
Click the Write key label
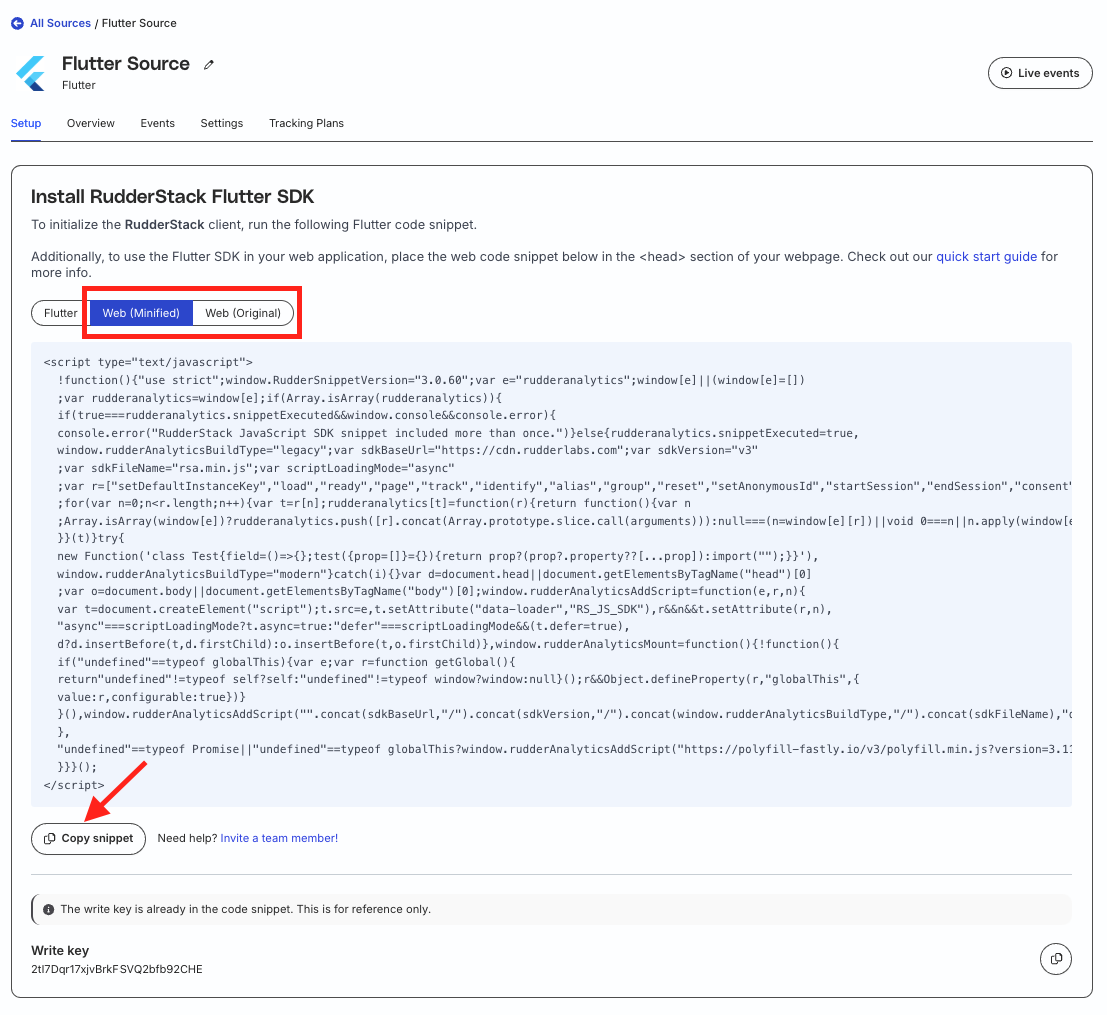[x=60, y=950]
